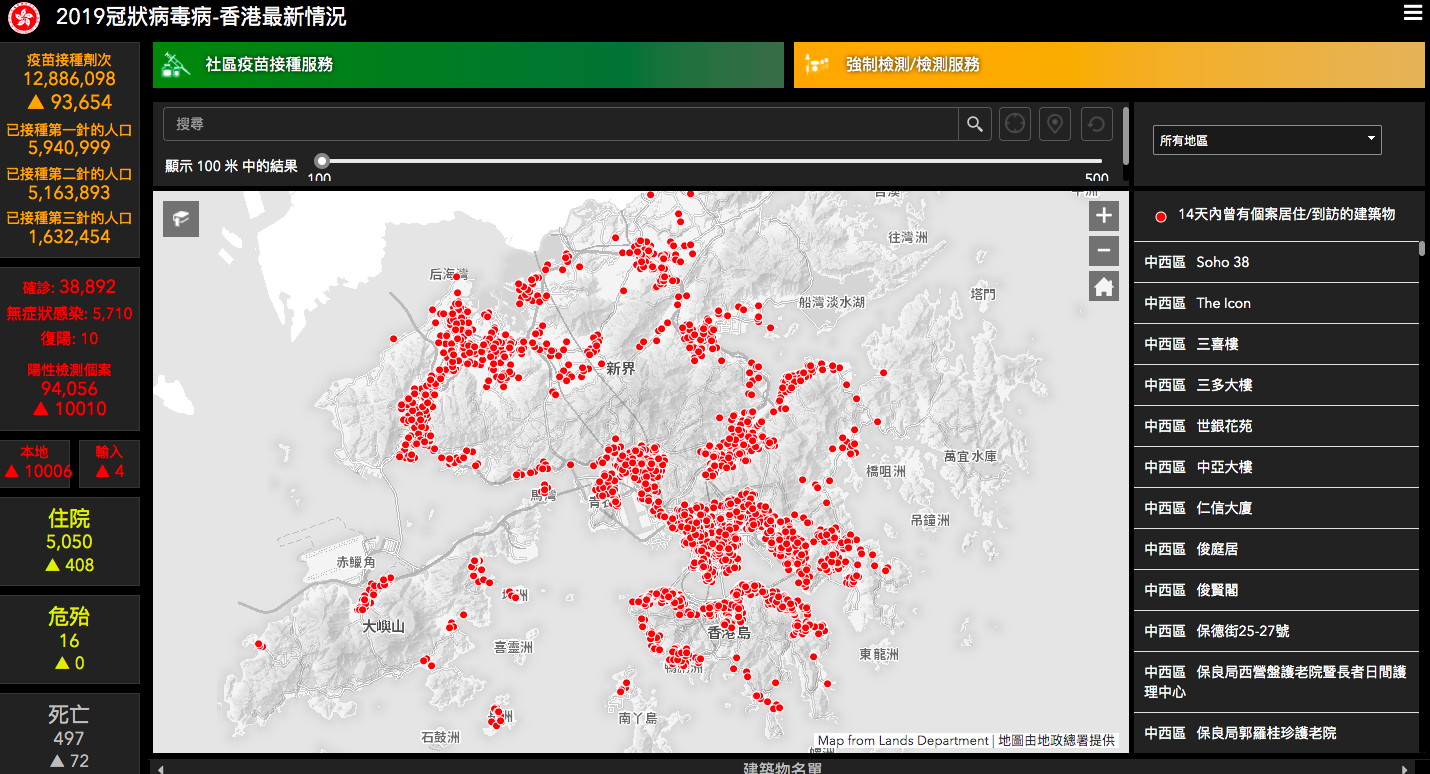Click the 危殆 16 critical panel
Viewport: 1430px width, 774px height.
tap(69, 640)
